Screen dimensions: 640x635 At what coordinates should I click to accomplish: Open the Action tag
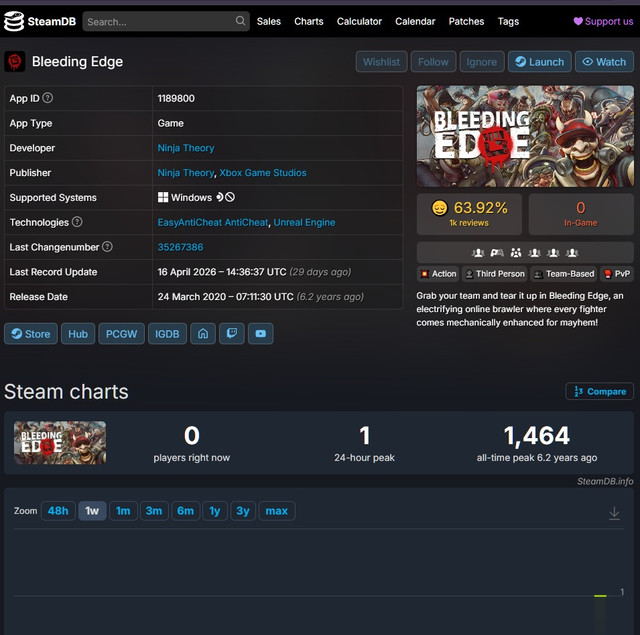[438, 274]
